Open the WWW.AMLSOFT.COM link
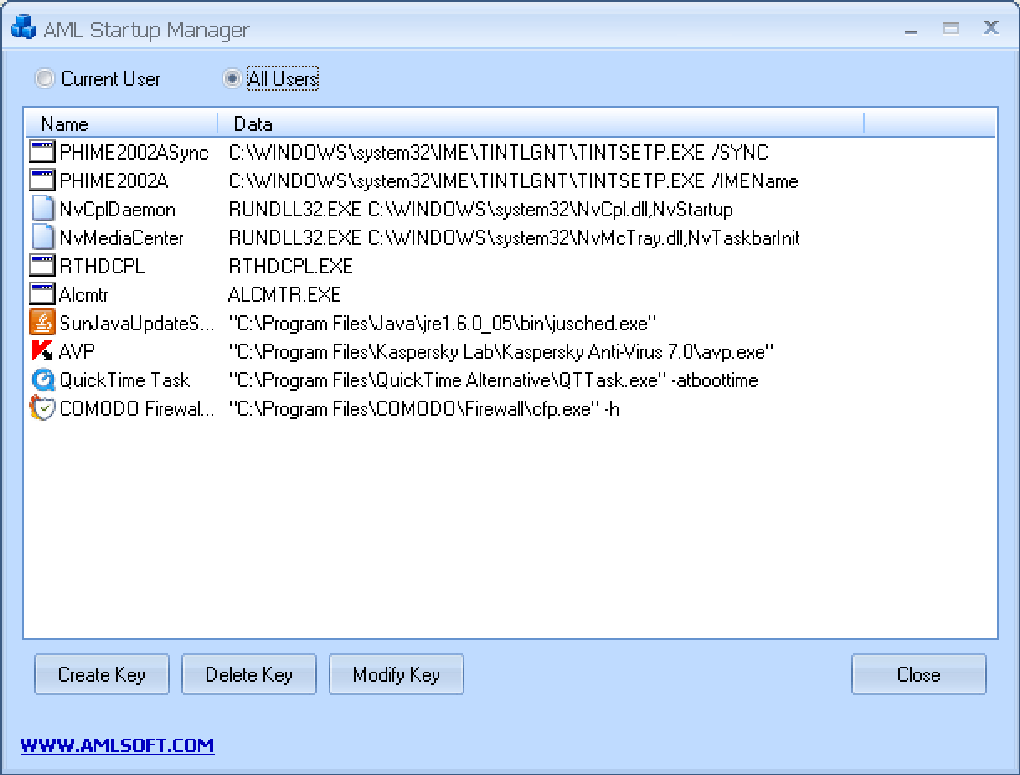 pyautogui.click(x=117, y=745)
